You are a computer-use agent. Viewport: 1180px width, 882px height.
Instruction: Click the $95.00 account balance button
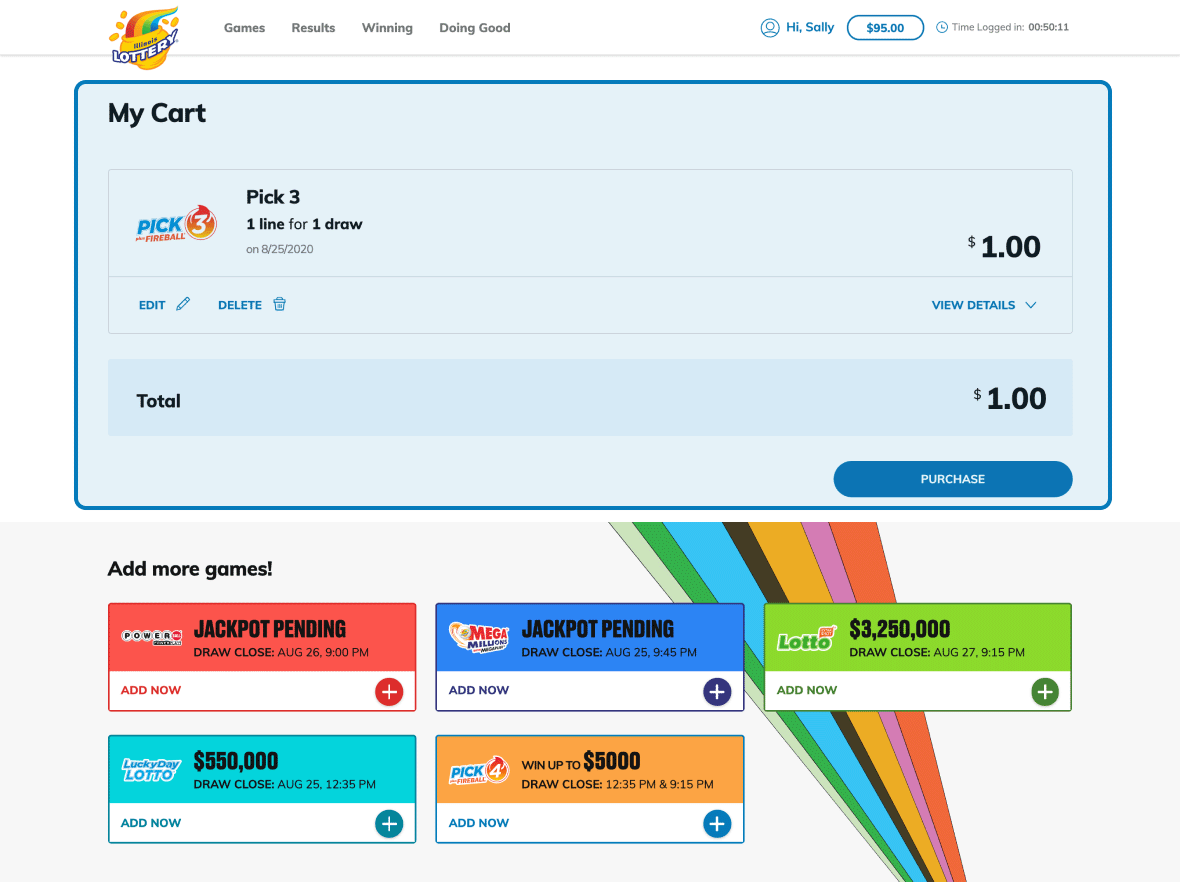885,28
